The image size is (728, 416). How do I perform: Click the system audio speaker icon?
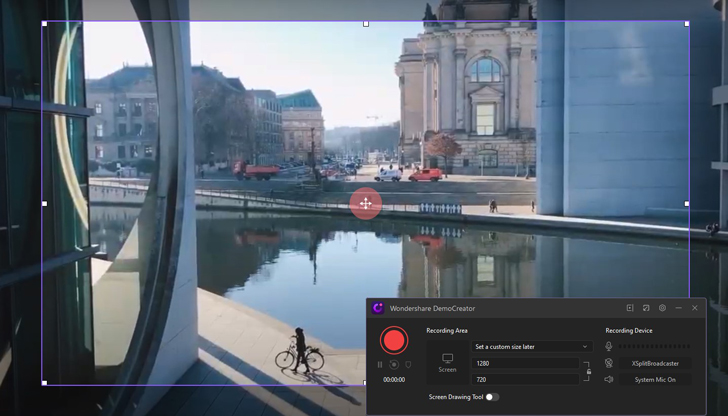(x=609, y=380)
